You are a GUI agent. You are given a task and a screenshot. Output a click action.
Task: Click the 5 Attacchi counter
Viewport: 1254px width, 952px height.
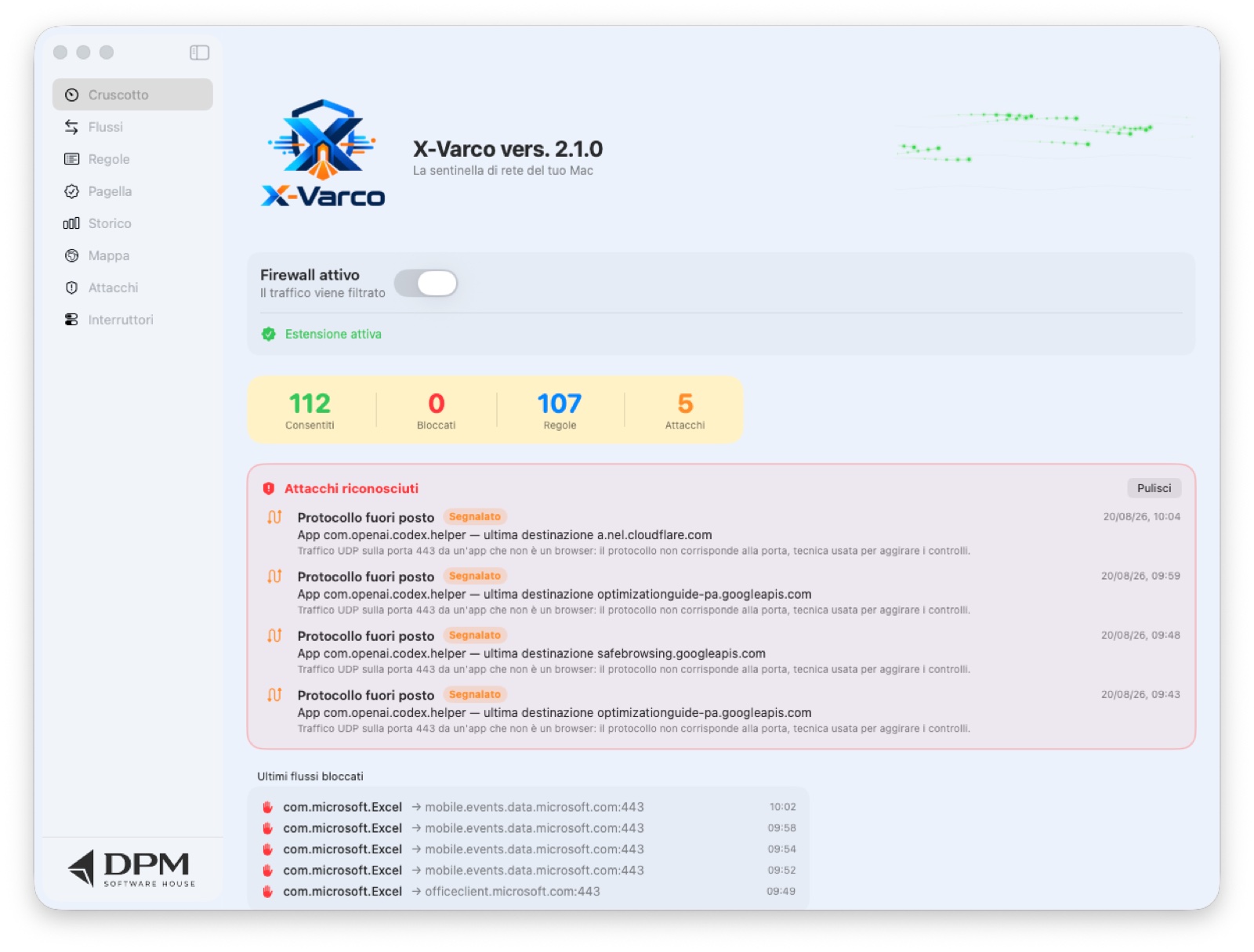(685, 411)
